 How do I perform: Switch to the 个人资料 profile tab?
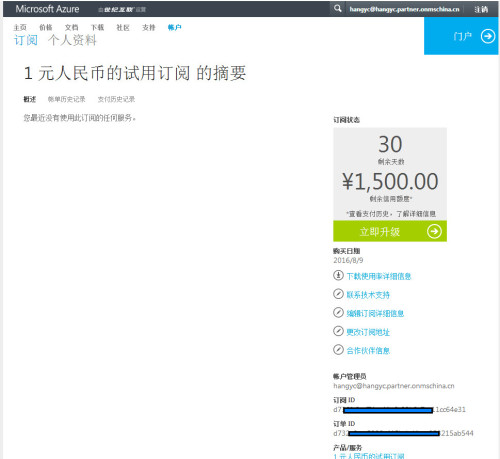click(72, 40)
